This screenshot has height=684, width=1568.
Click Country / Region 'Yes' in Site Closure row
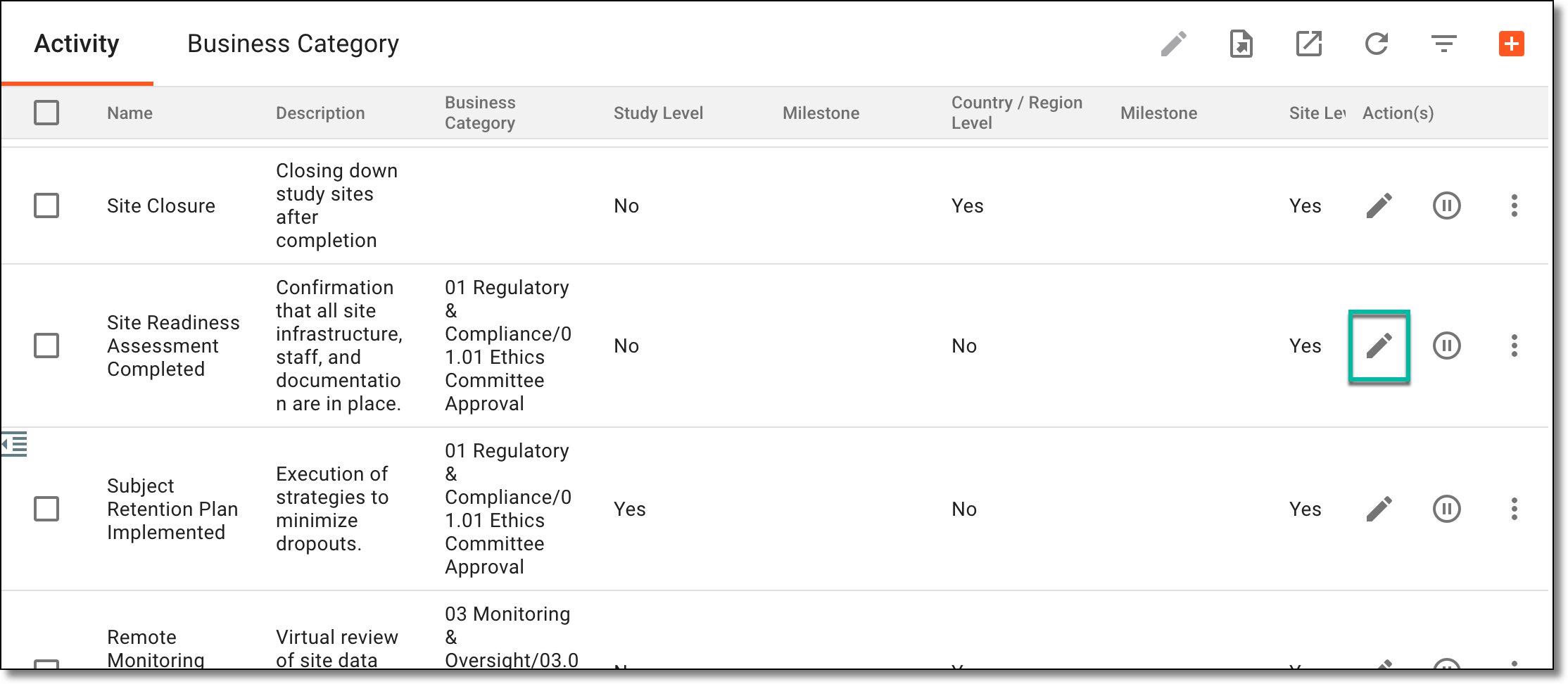coord(967,205)
